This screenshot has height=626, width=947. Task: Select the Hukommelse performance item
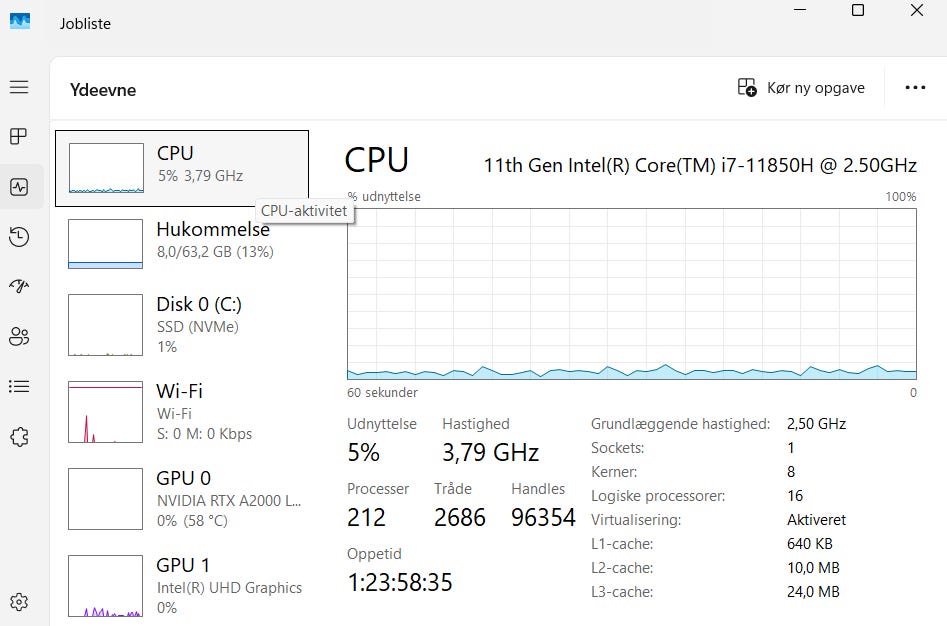tap(182, 244)
